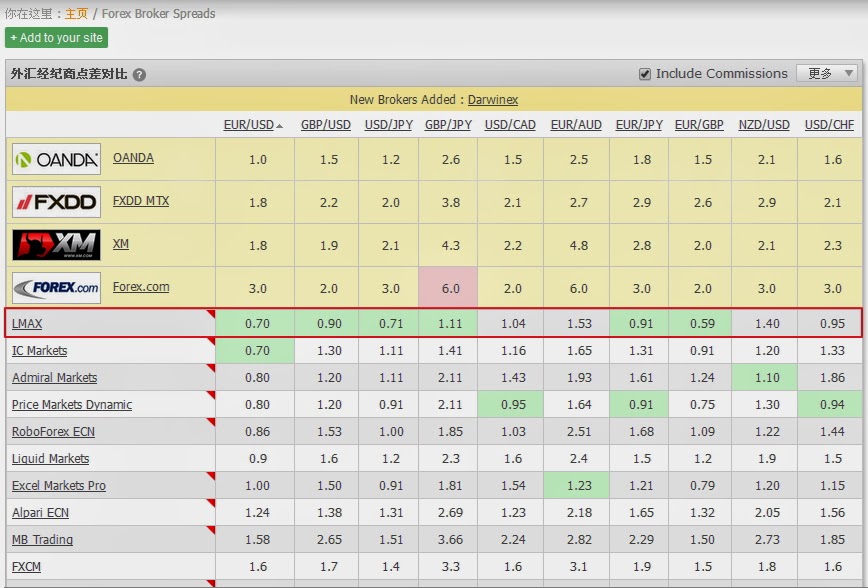Viewport: 868px width, 588px height.
Task: Sort by the USD/CHF column header
Action: [829, 125]
